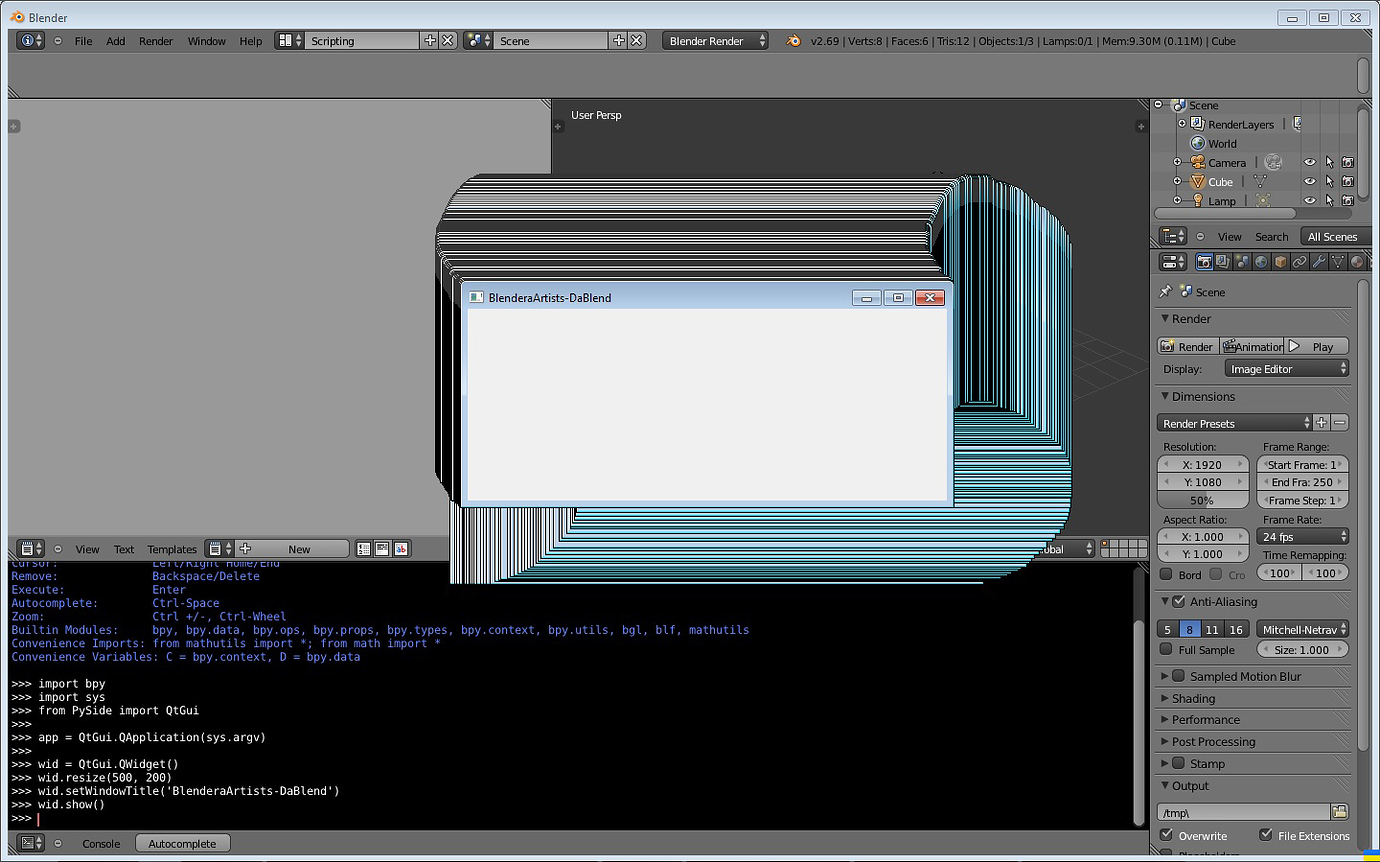Toggle the Overwrite checkbox

pyautogui.click(x=1166, y=835)
